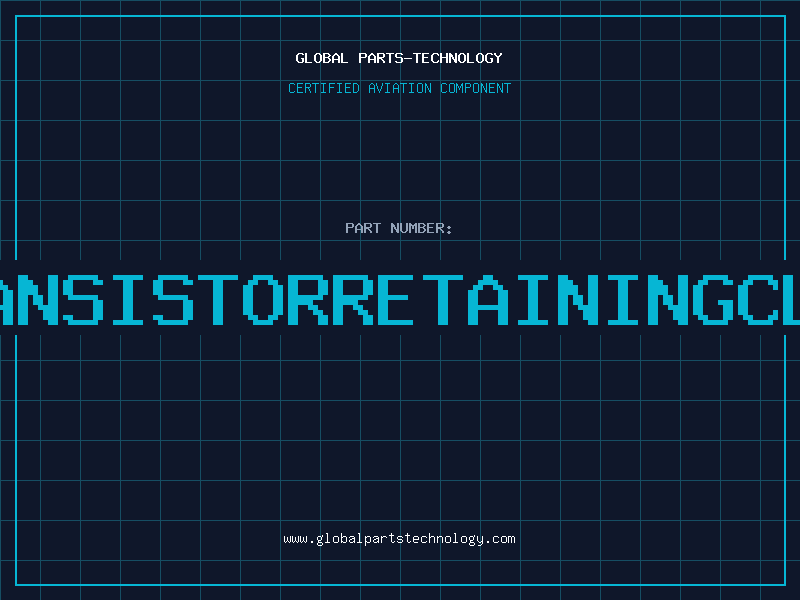Click the word PART in the label
Screen dimensions: 800x600
tap(364, 228)
